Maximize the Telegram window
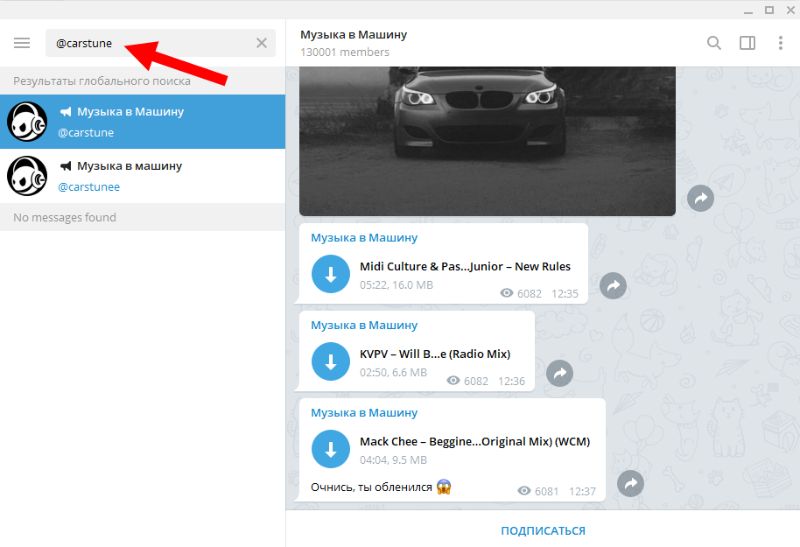 [x=769, y=10]
